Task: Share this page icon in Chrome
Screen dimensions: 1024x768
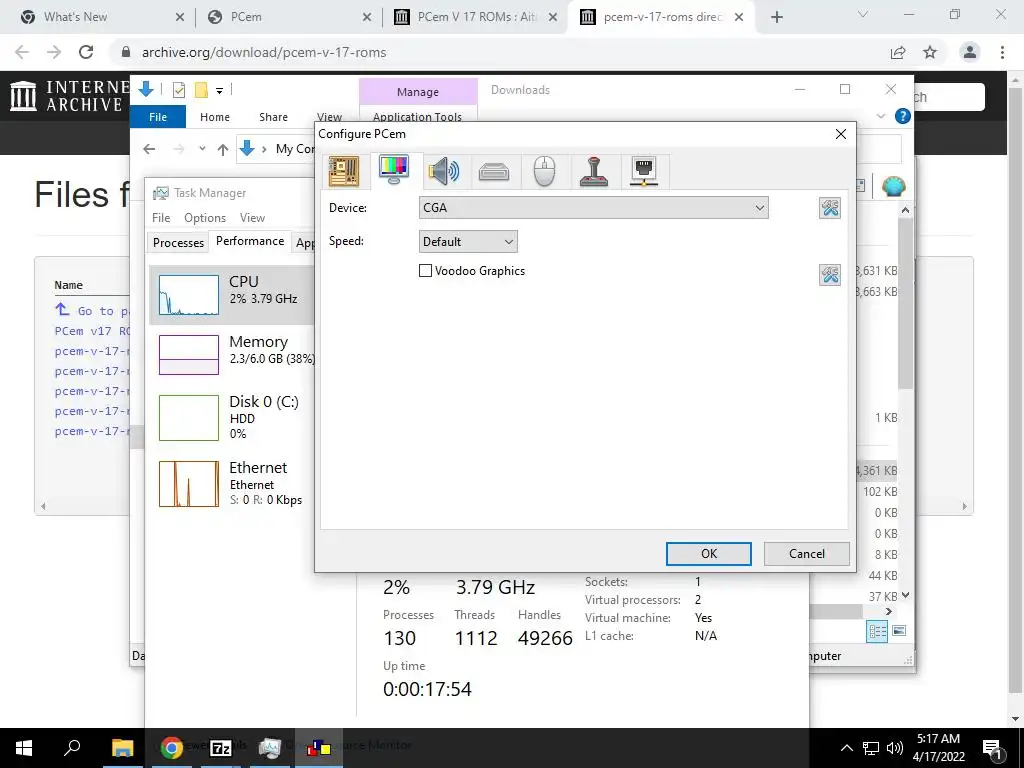Action: tap(898, 52)
